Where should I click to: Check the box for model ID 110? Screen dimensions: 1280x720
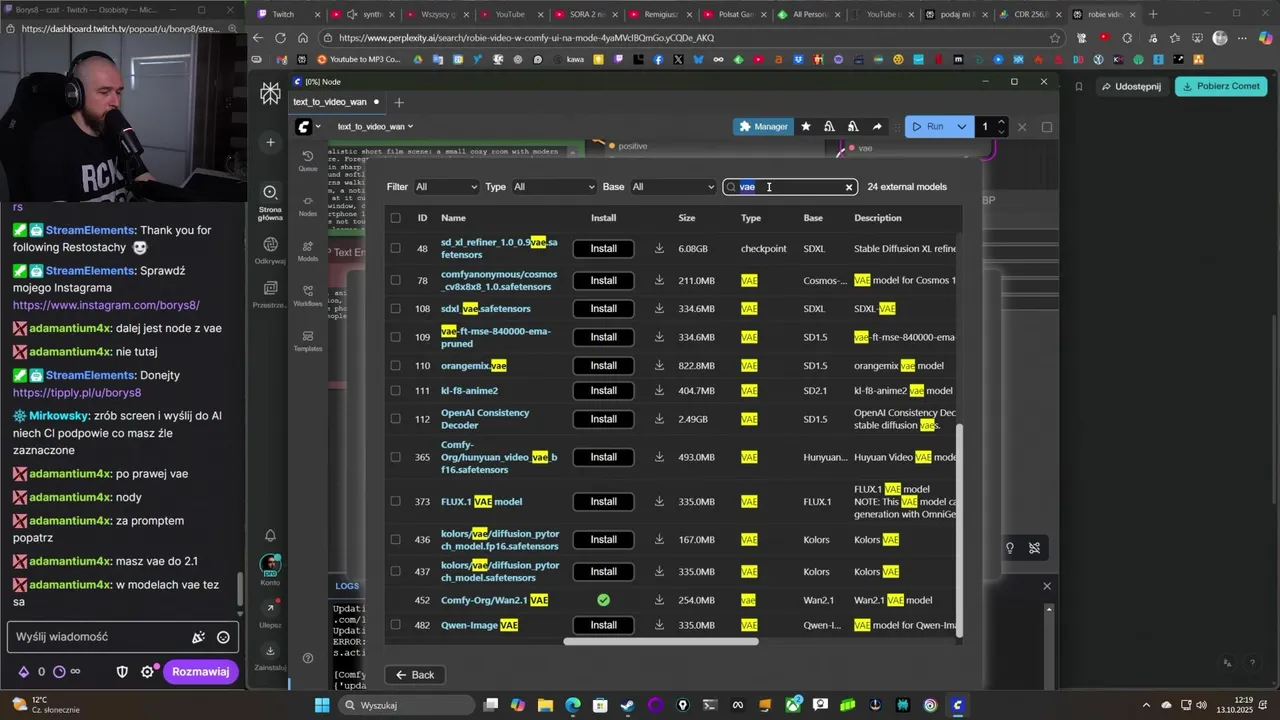point(396,365)
